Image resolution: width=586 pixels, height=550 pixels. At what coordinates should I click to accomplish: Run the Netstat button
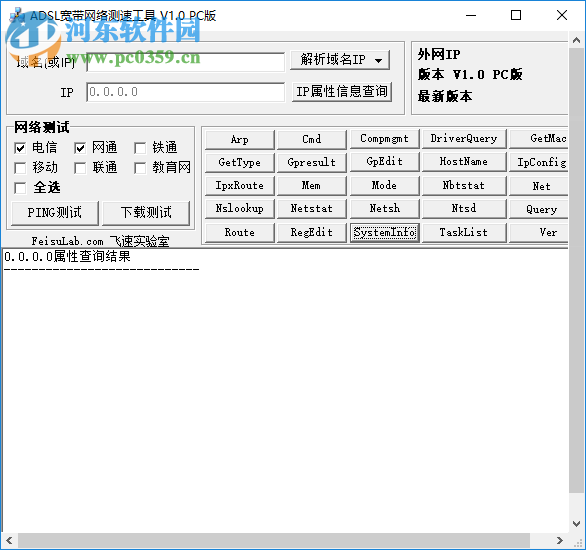tap(312, 209)
